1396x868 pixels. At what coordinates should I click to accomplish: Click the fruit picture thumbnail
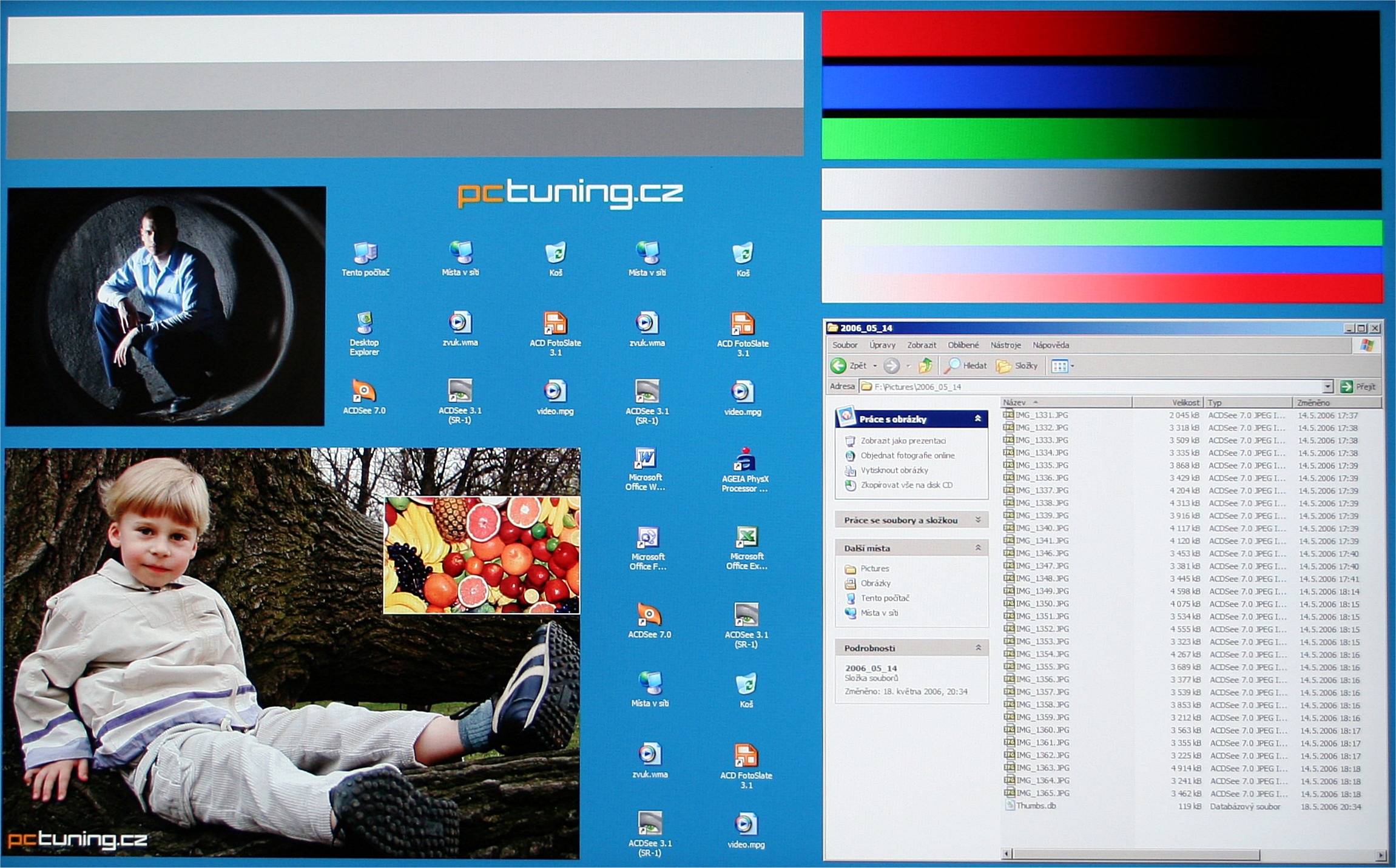[482, 555]
